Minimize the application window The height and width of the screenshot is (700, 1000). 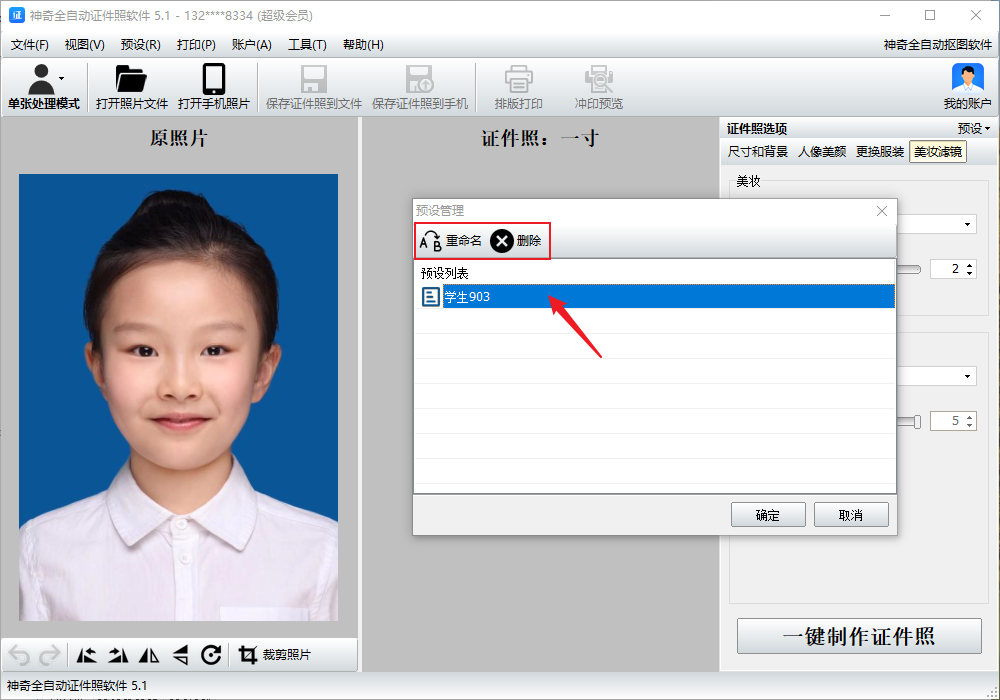click(885, 15)
